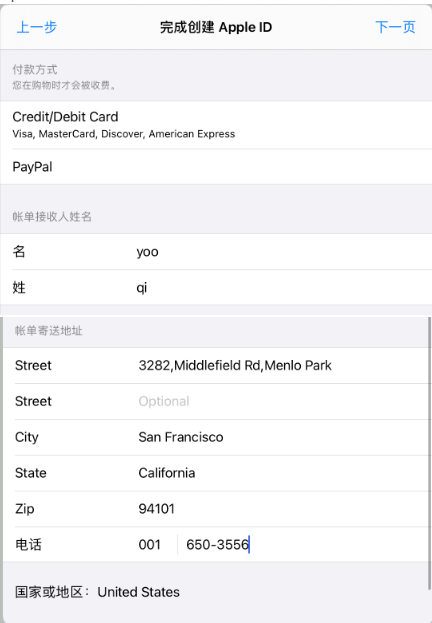The width and height of the screenshot is (432, 623).
Task: Choose PayPal as payment method
Action: [x=216, y=166]
